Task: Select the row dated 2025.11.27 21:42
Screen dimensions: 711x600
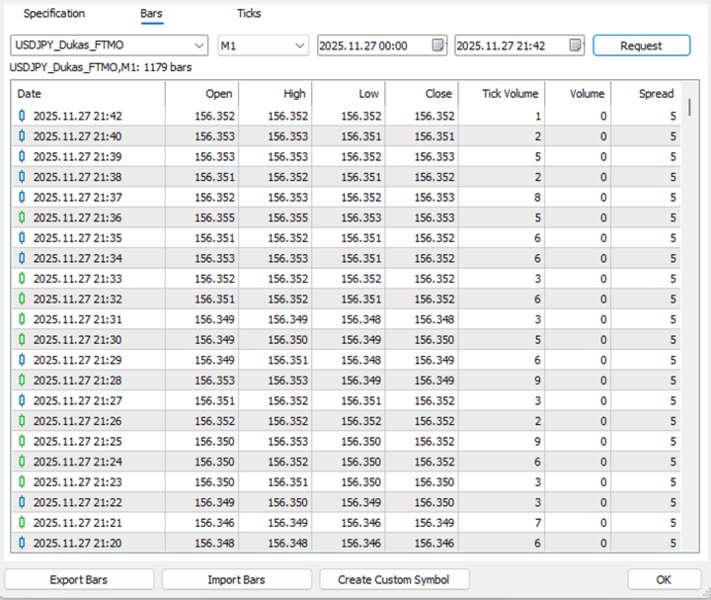Action: click(x=346, y=116)
